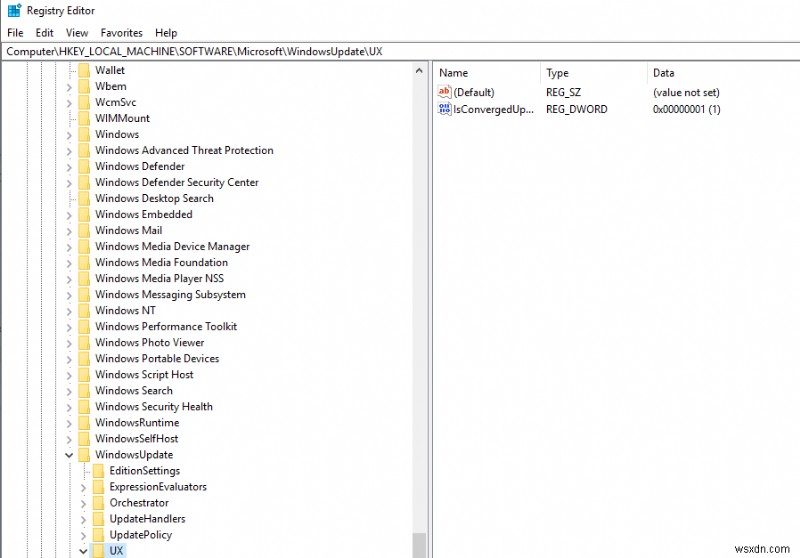This screenshot has height=558, width=800.
Task: Open the File menu
Action: tap(15, 33)
